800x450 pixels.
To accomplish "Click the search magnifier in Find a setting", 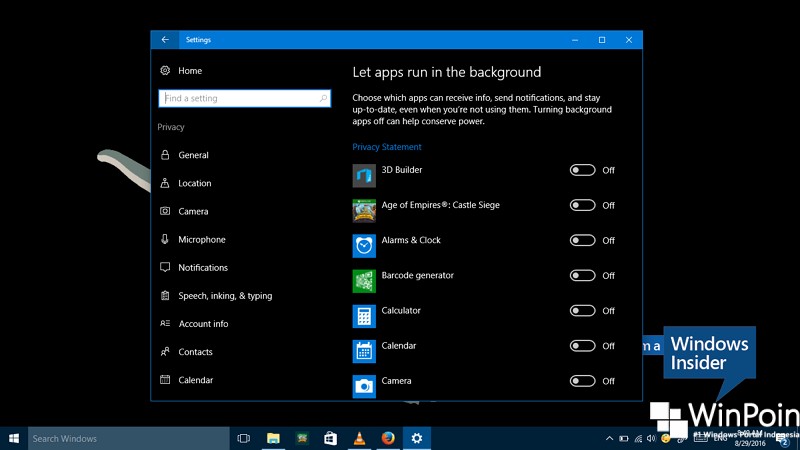I will coord(323,98).
